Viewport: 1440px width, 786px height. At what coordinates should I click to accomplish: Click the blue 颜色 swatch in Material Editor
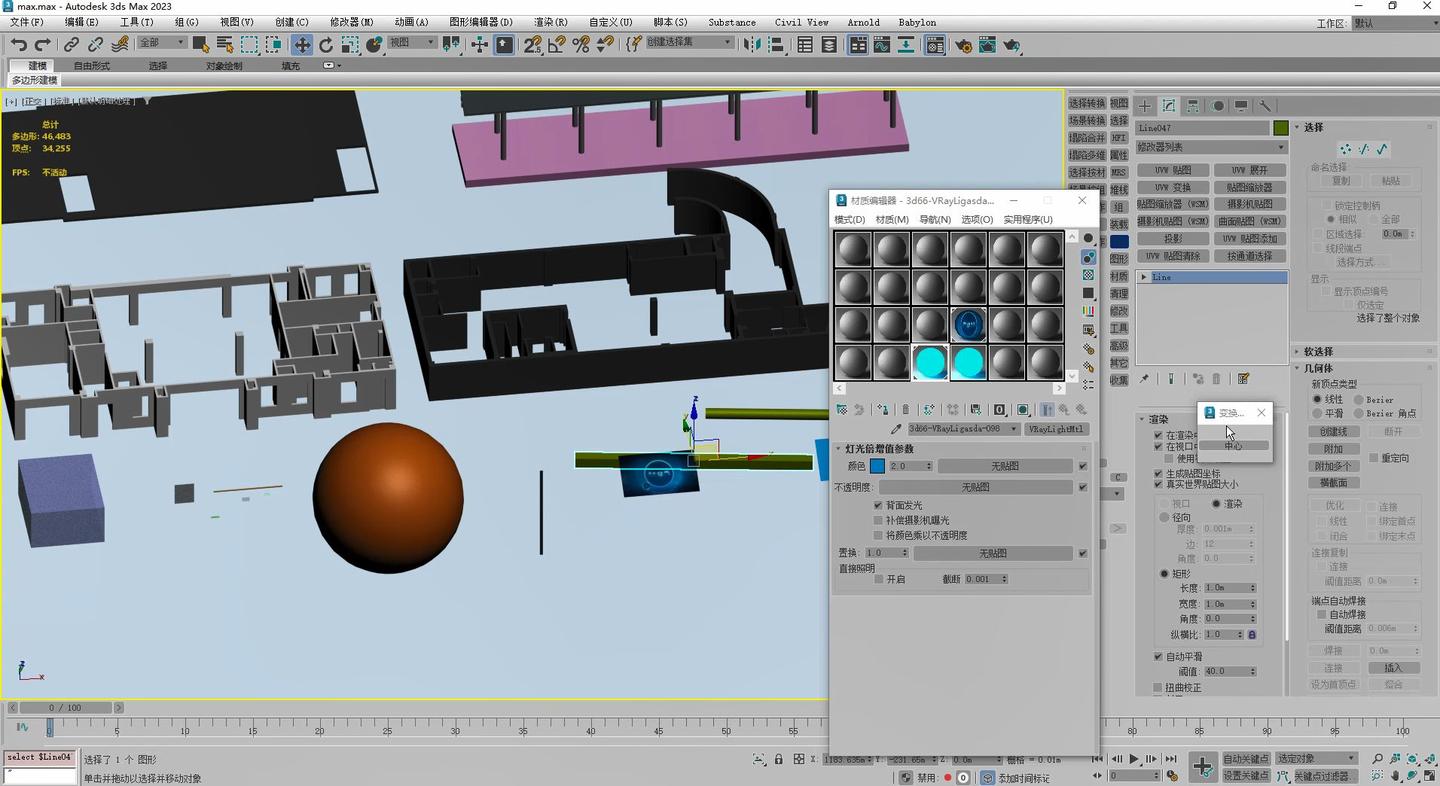877,466
